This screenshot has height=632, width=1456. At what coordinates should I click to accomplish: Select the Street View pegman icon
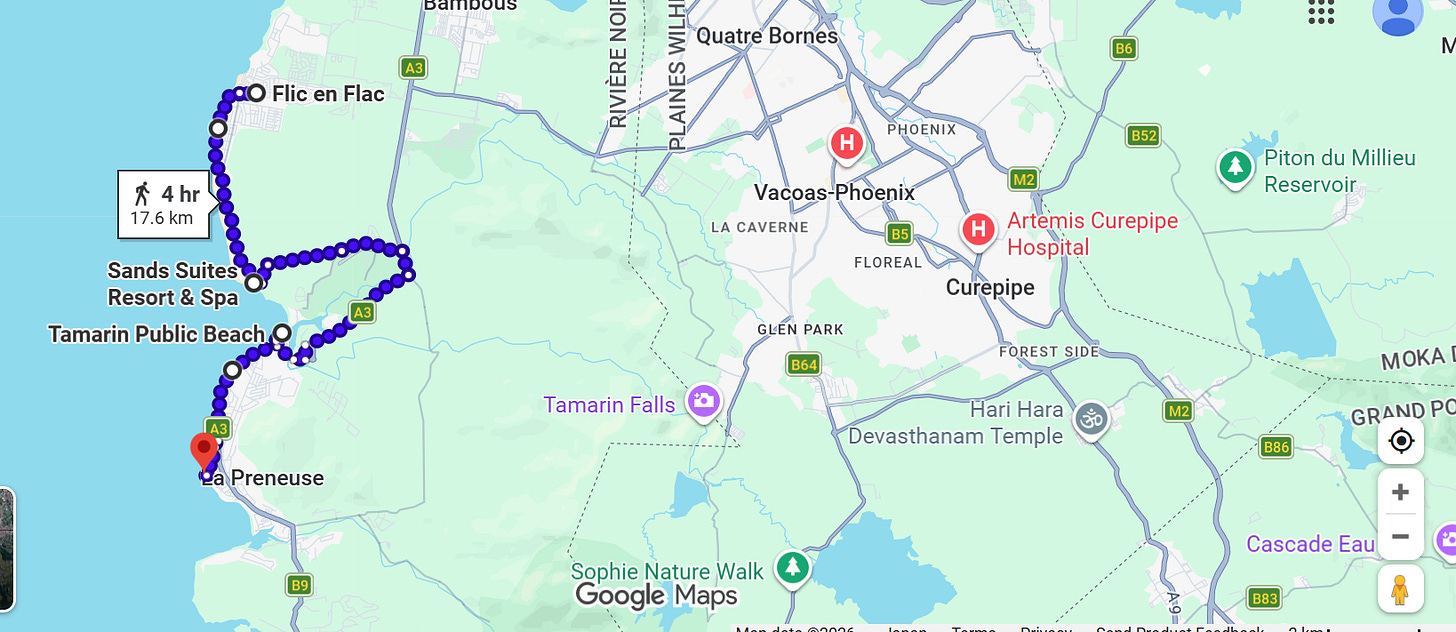click(1401, 589)
